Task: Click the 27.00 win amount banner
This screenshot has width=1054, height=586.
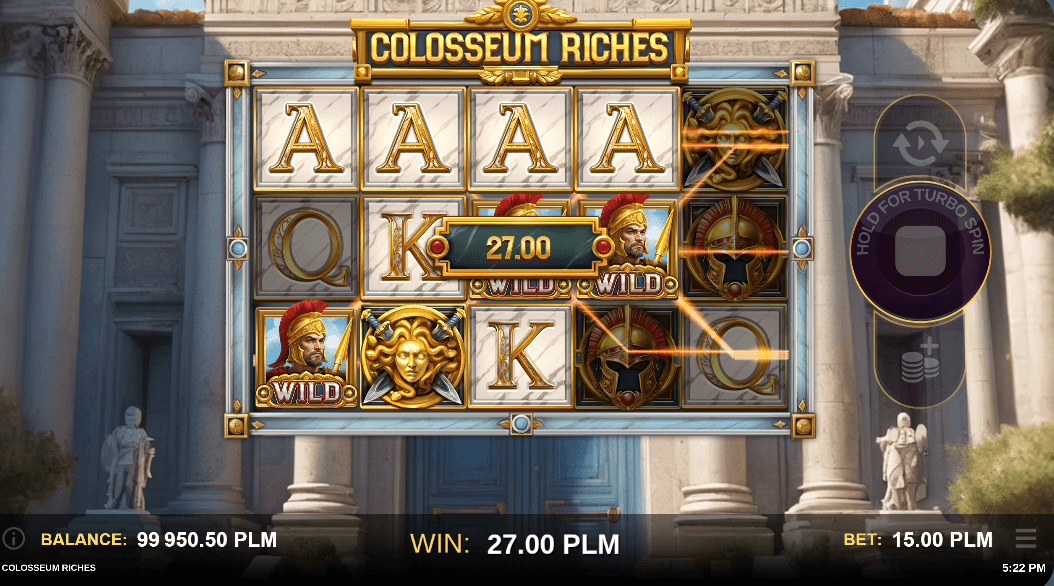Action: pyautogui.click(x=518, y=247)
